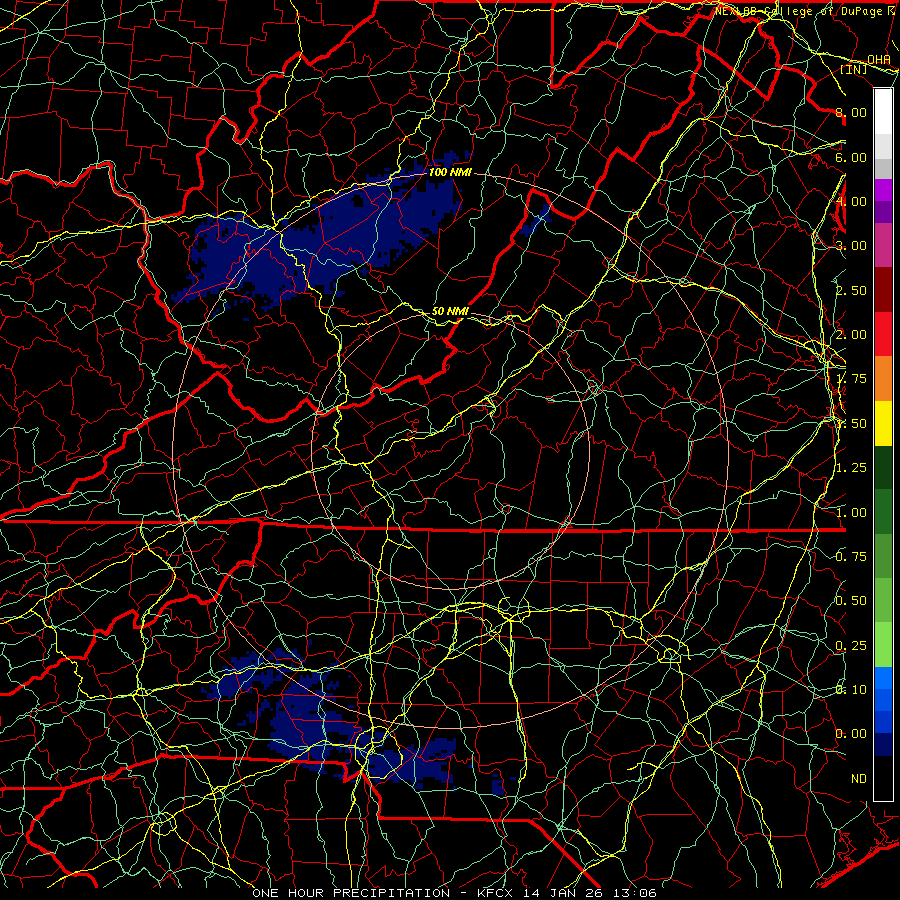Screen dimensions: 900x900
Task: Click the light blue swatch beside 0.10
Action: click(x=883, y=678)
